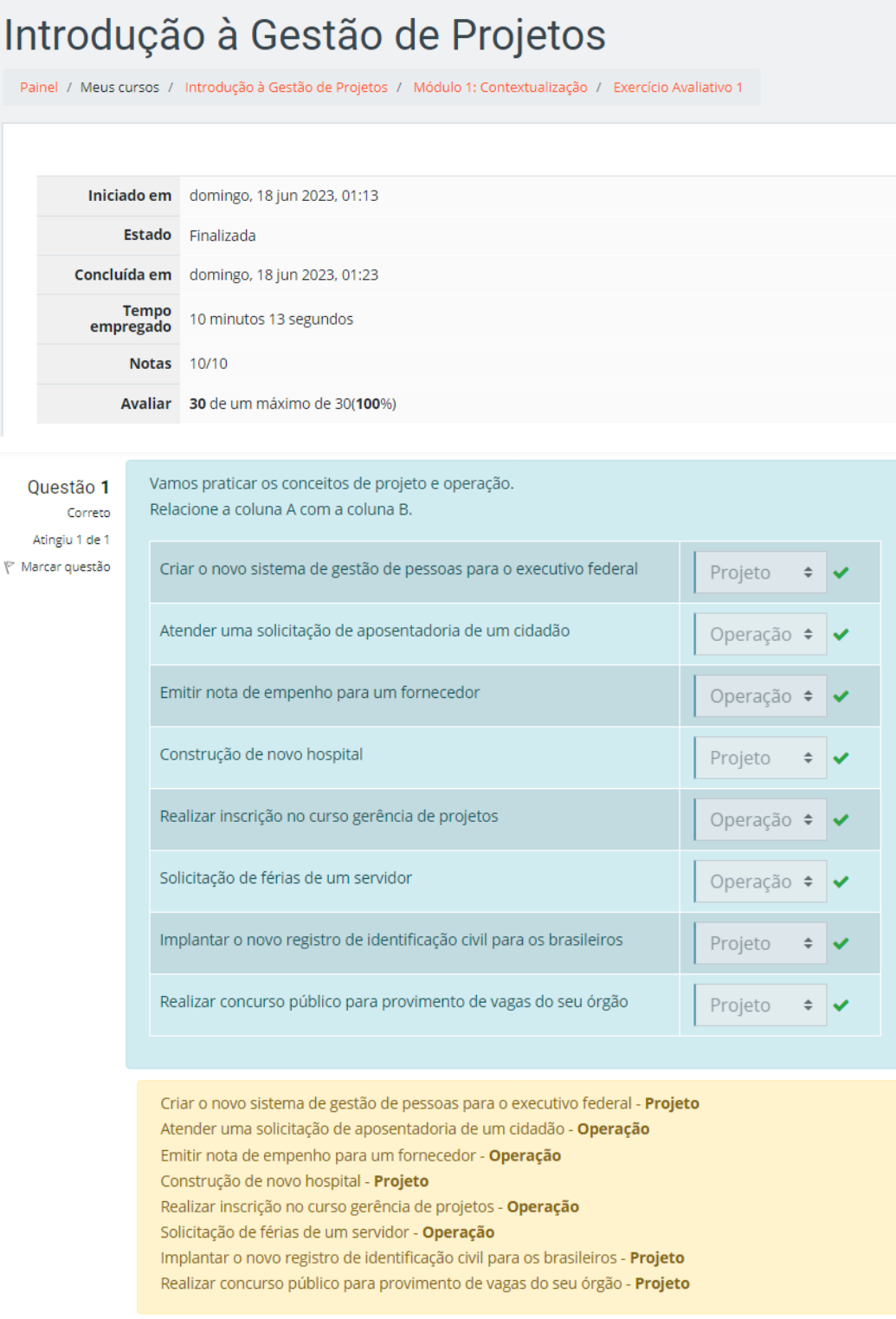Go to Painel in the breadcrumb
The width and height of the screenshot is (896, 1319).
click(39, 87)
